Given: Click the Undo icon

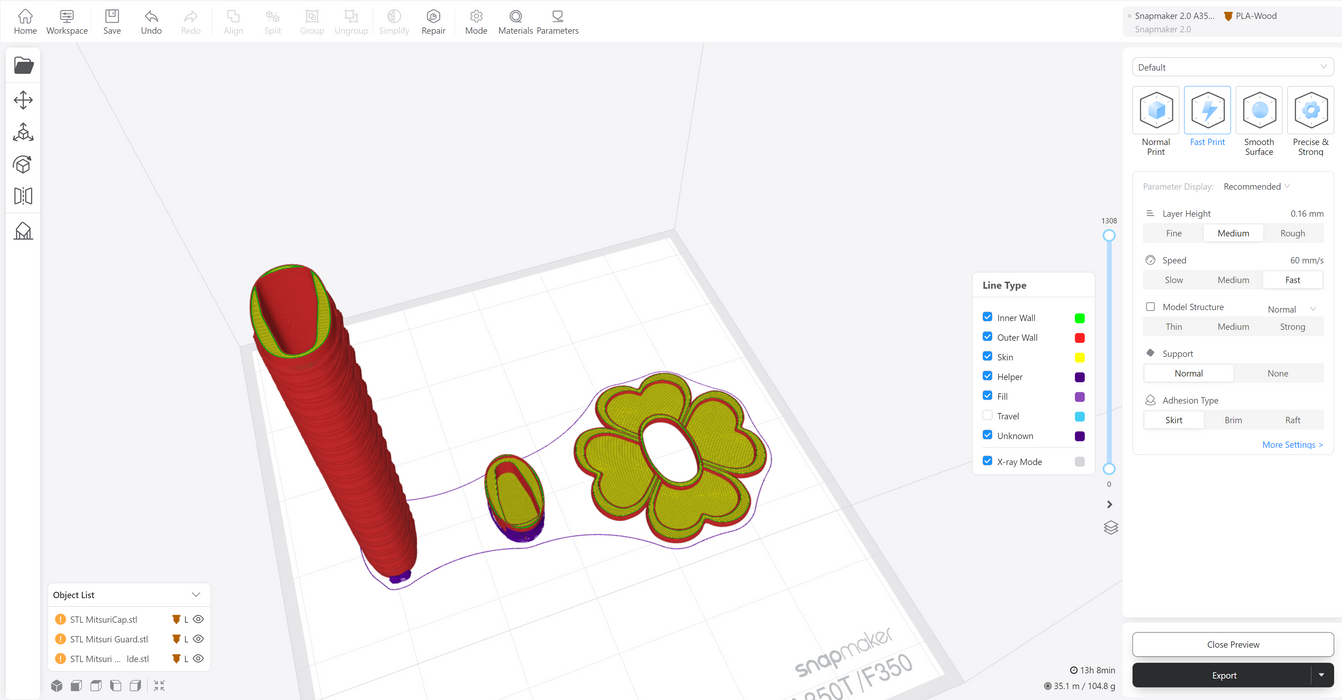Looking at the screenshot, I should tap(151, 17).
